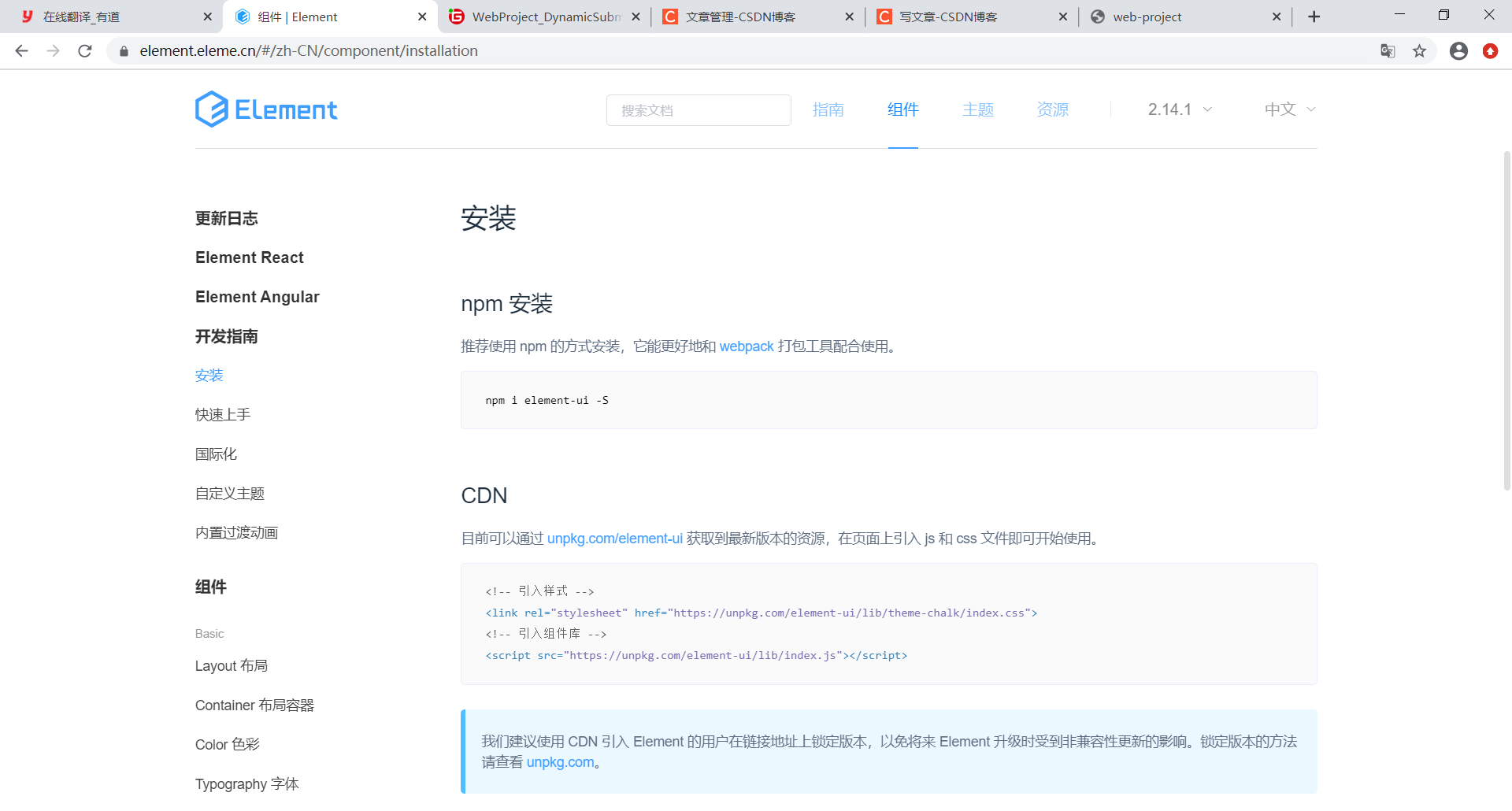The height and width of the screenshot is (811, 1512).
Task: Follow the webpack link
Action: [x=747, y=346]
